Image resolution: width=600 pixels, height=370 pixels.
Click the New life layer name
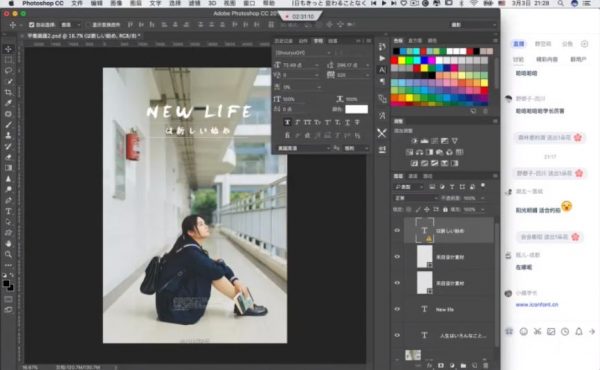pyautogui.click(x=445, y=309)
